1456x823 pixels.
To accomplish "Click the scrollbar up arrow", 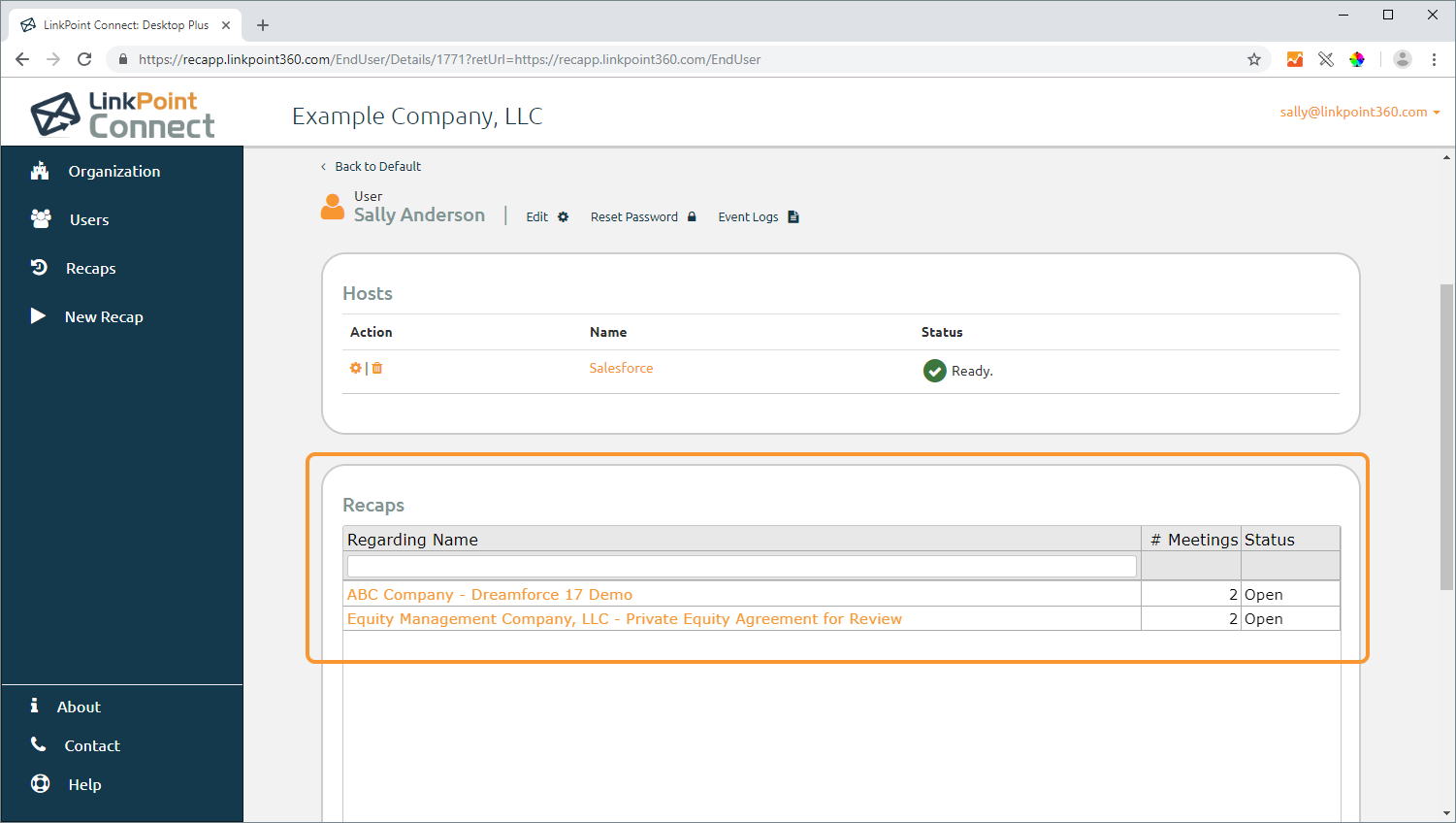I will pyautogui.click(x=1447, y=157).
